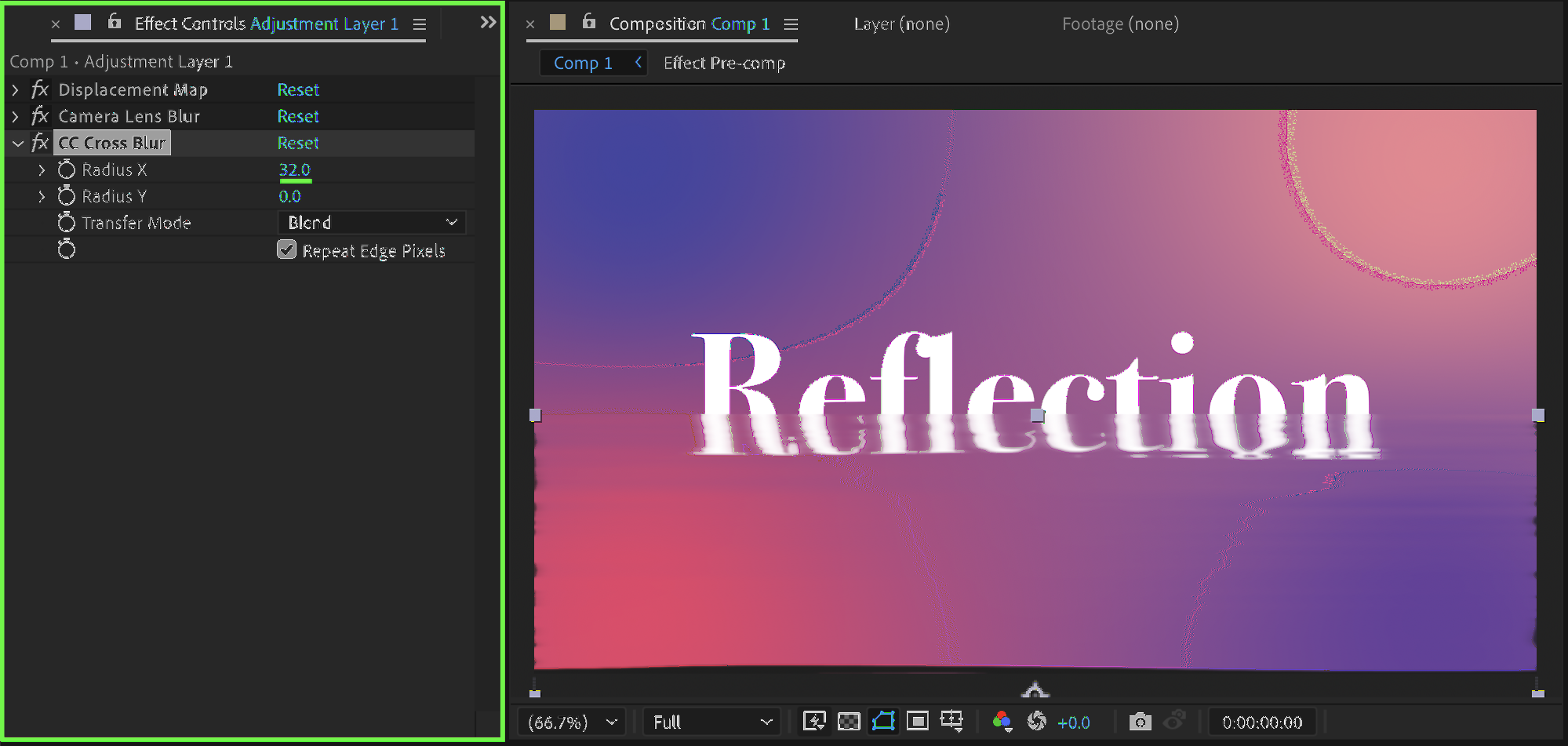Open the magnification ratio dropdown
The image size is (1568, 746).
pos(572,722)
